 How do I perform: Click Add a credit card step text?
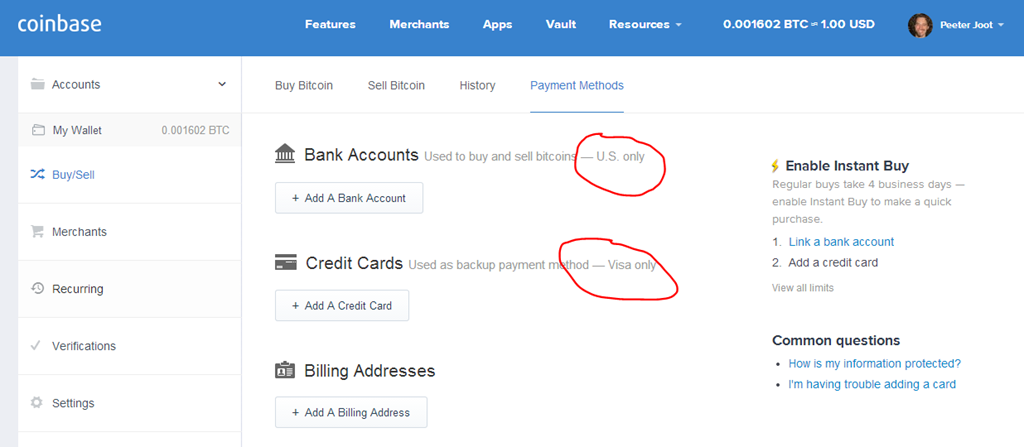tap(833, 263)
